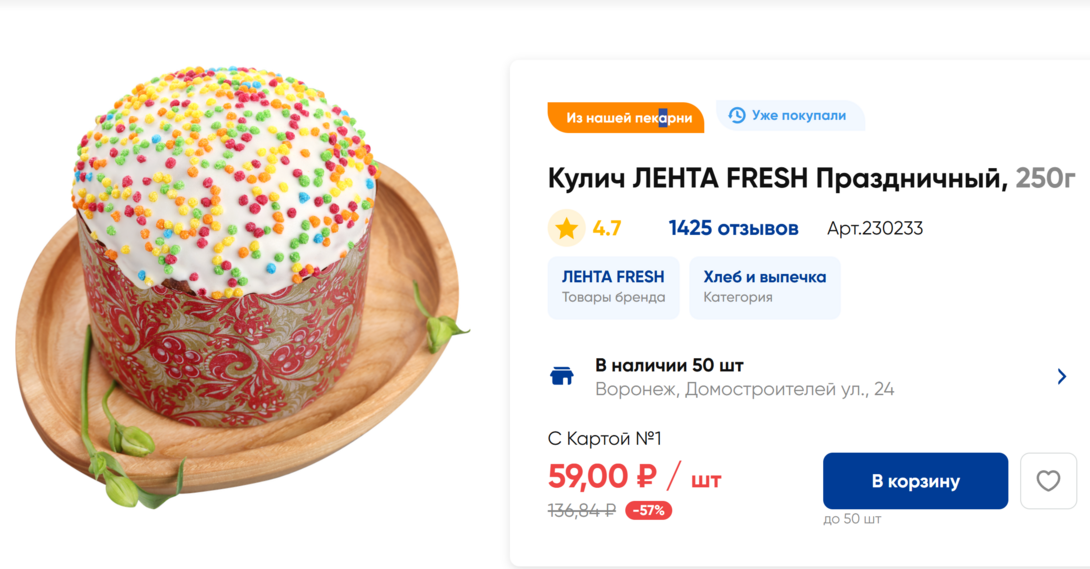Click the crossed-out old price 136,84 ₽

point(582,511)
